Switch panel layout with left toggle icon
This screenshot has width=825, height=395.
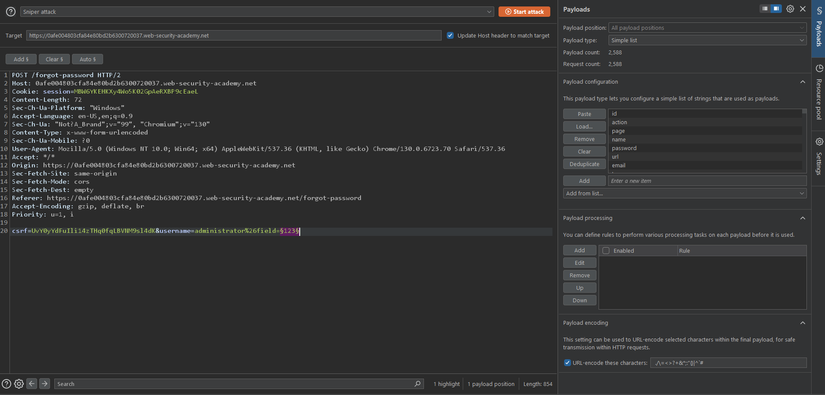pyautogui.click(x=766, y=9)
